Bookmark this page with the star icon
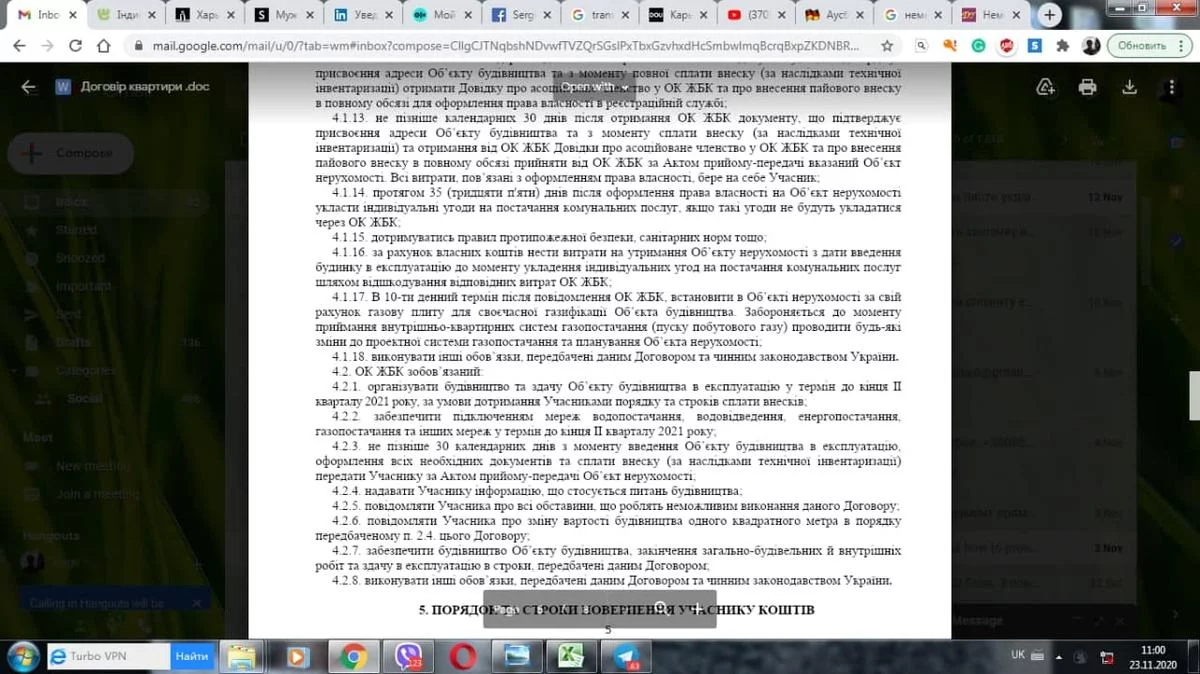 click(887, 46)
